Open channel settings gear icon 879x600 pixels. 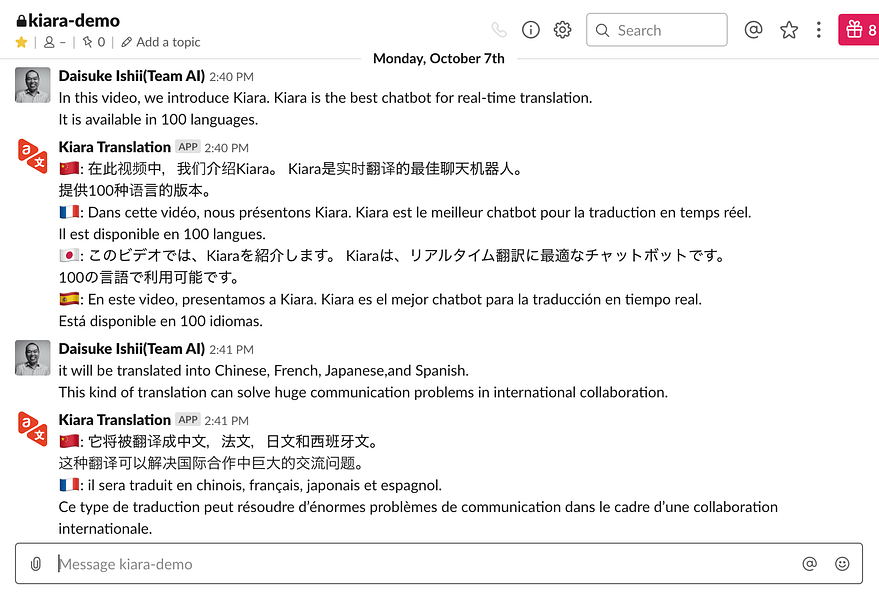coord(562,30)
